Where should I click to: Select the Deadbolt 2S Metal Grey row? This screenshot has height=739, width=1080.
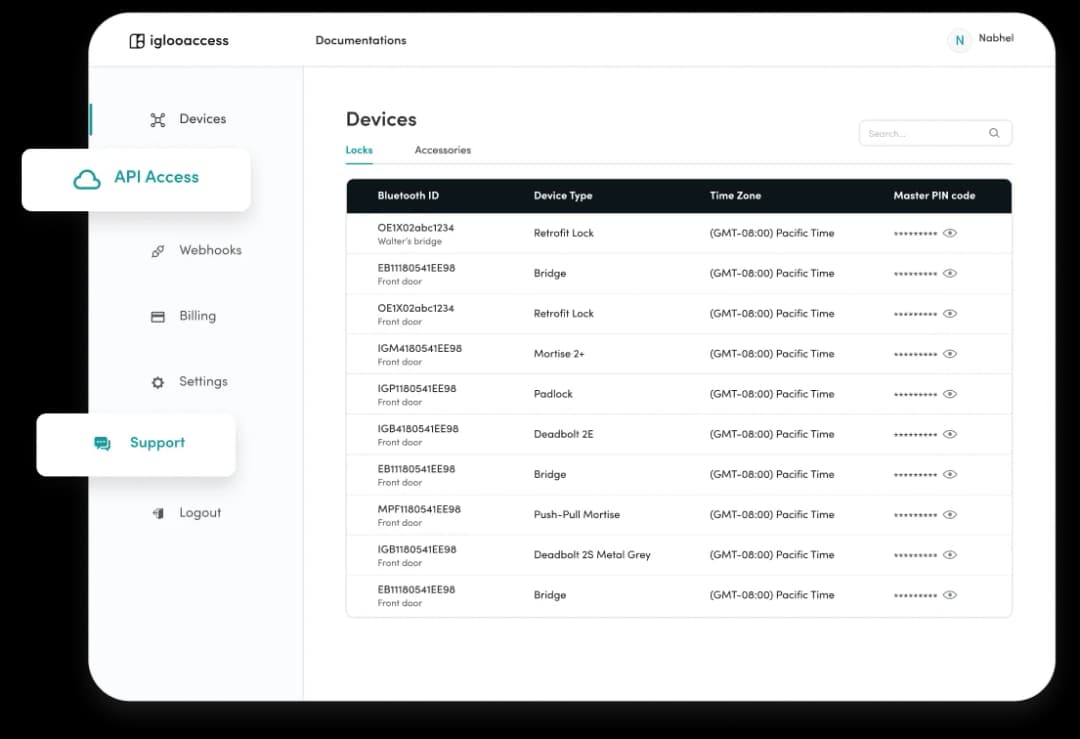pos(592,555)
